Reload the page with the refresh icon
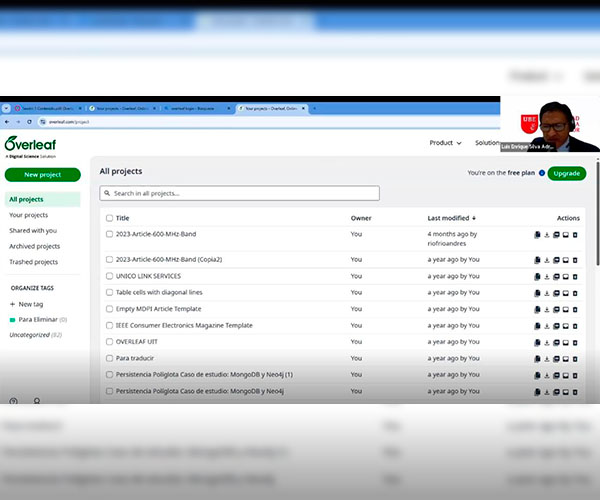Viewport: 600px width, 500px height. click(29, 122)
